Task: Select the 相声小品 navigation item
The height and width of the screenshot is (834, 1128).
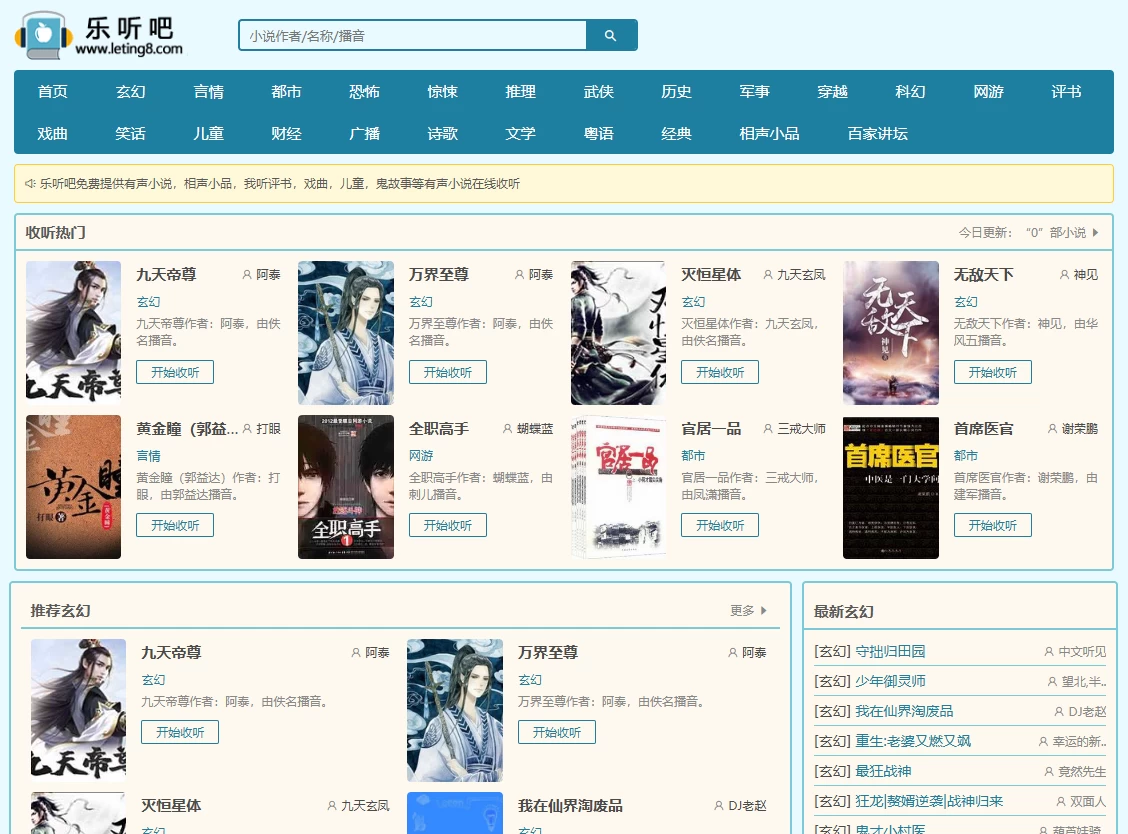Action: click(769, 134)
